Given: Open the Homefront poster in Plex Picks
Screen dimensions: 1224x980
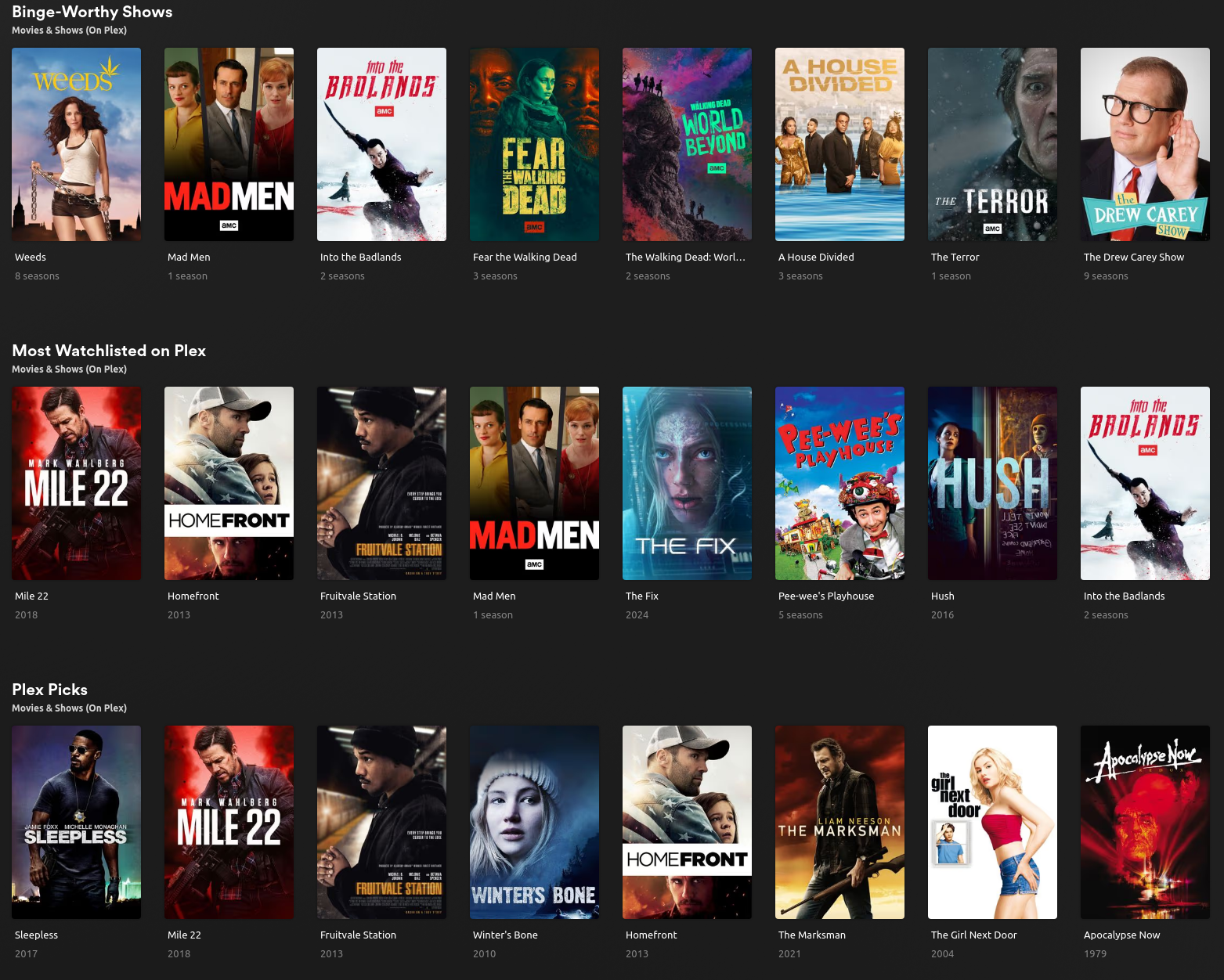Looking at the screenshot, I should pos(687,822).
